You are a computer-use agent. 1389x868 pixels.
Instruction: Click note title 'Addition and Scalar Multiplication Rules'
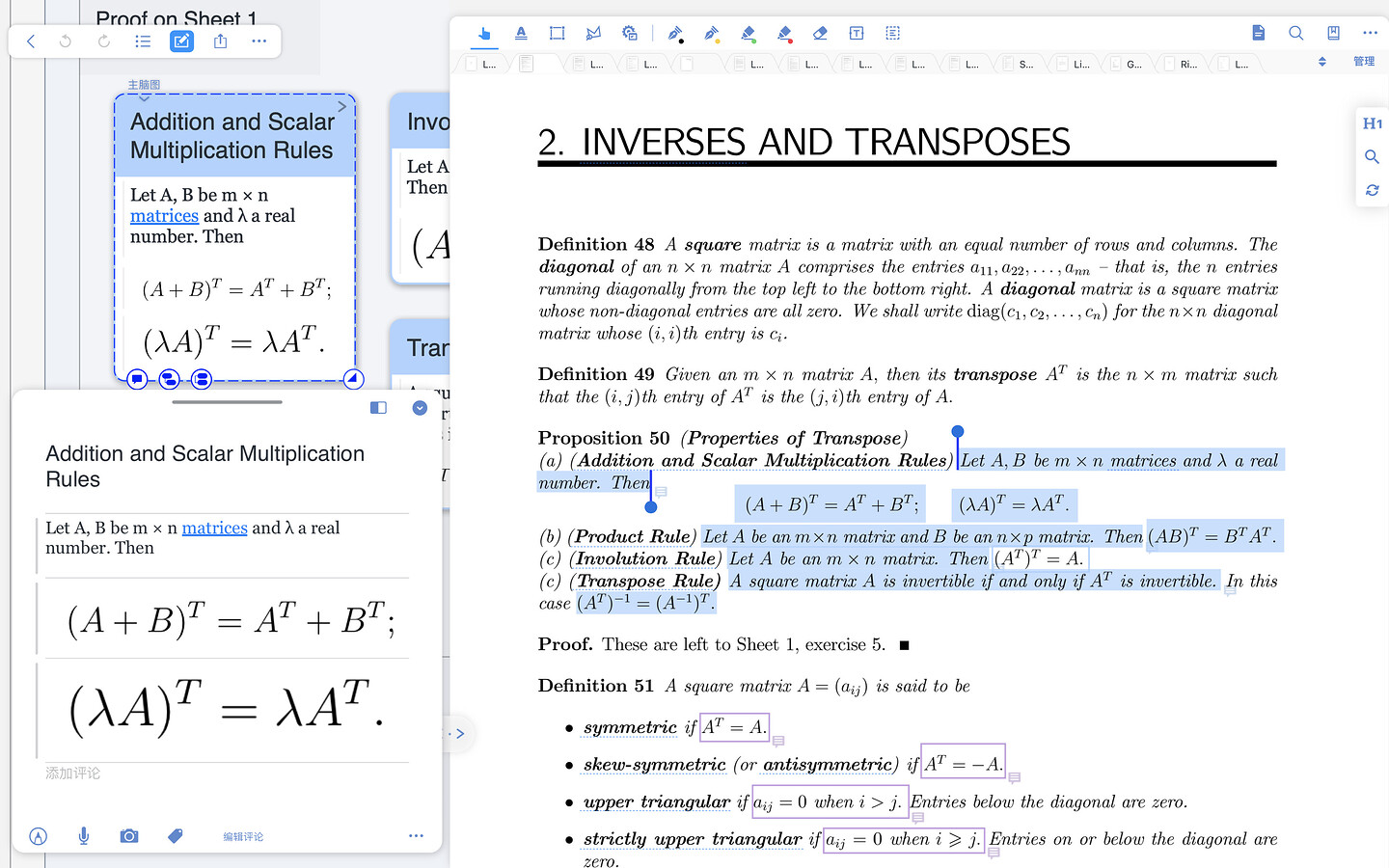coord(204,467)
